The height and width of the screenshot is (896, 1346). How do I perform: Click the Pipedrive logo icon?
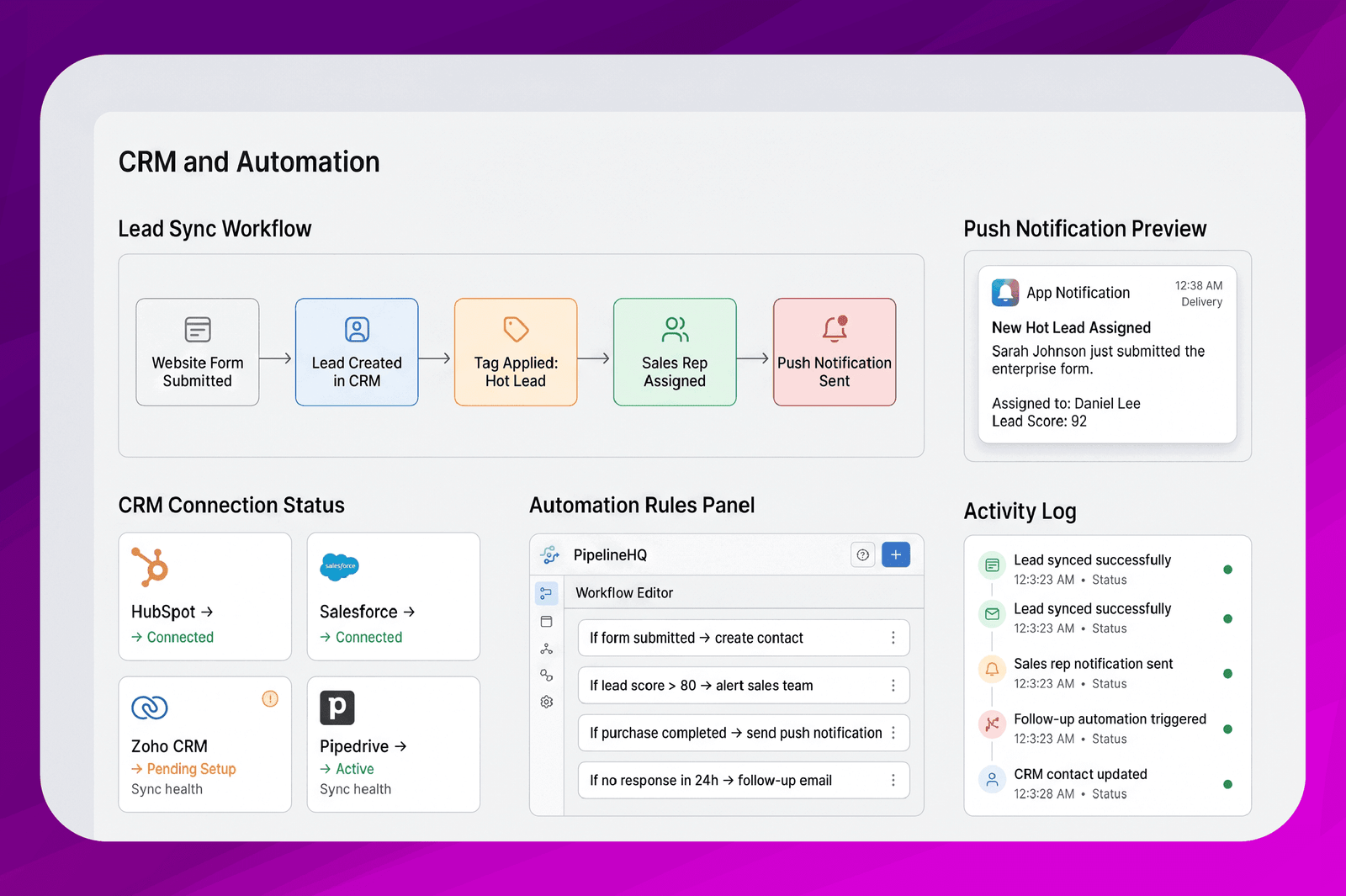point(337,708)
